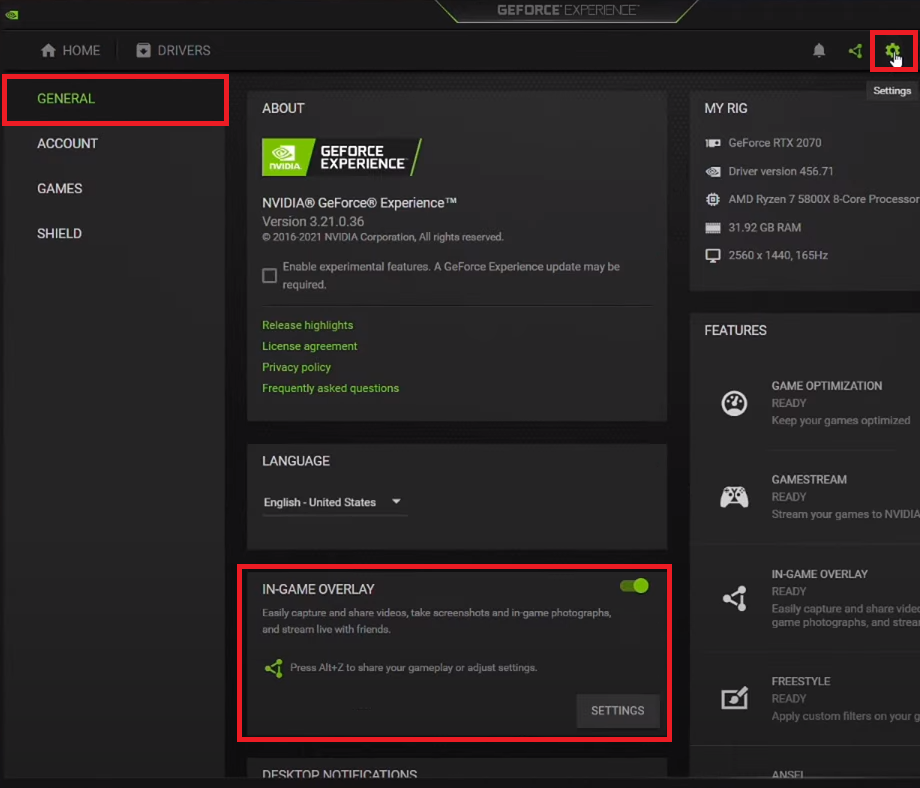Open the Release highlights link

(307, 325)
